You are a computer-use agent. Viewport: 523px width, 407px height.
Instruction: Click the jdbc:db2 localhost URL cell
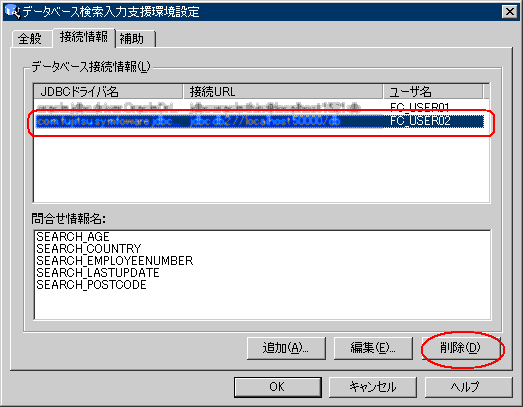[x=265, y=121]
